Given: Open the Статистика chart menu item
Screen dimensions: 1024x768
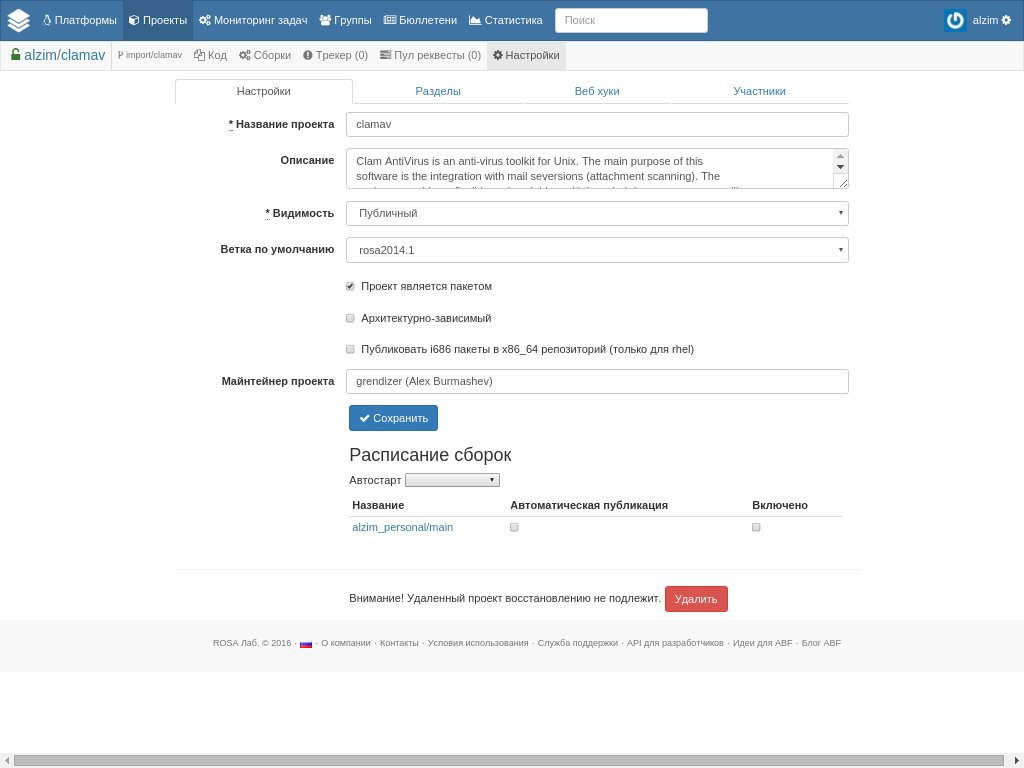Looking at the screenshot, I should [505, 20].
